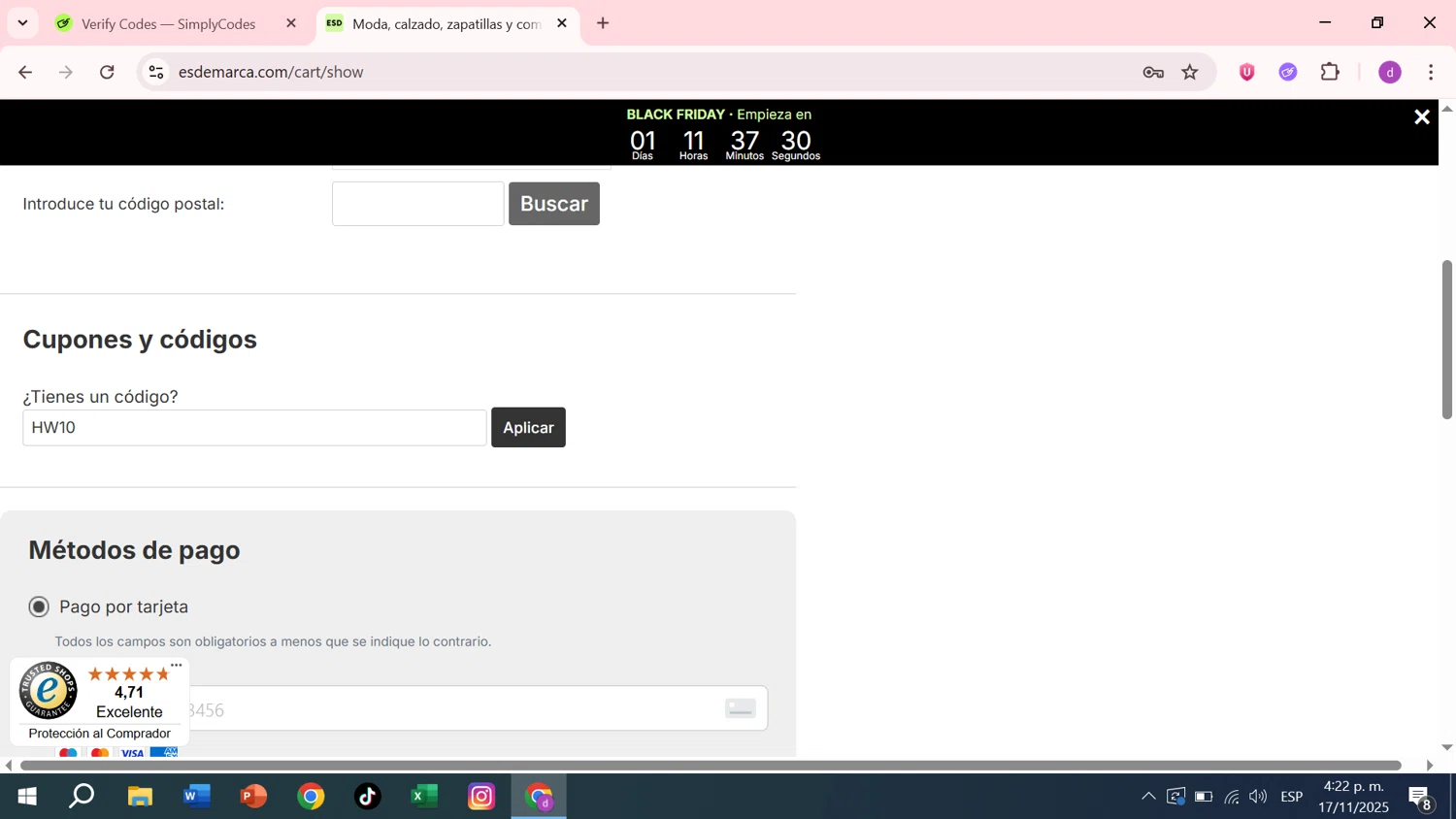Select the Pago por tarjeta radio button
Viewport: 1456px width, 819px height.
(39, 607)
